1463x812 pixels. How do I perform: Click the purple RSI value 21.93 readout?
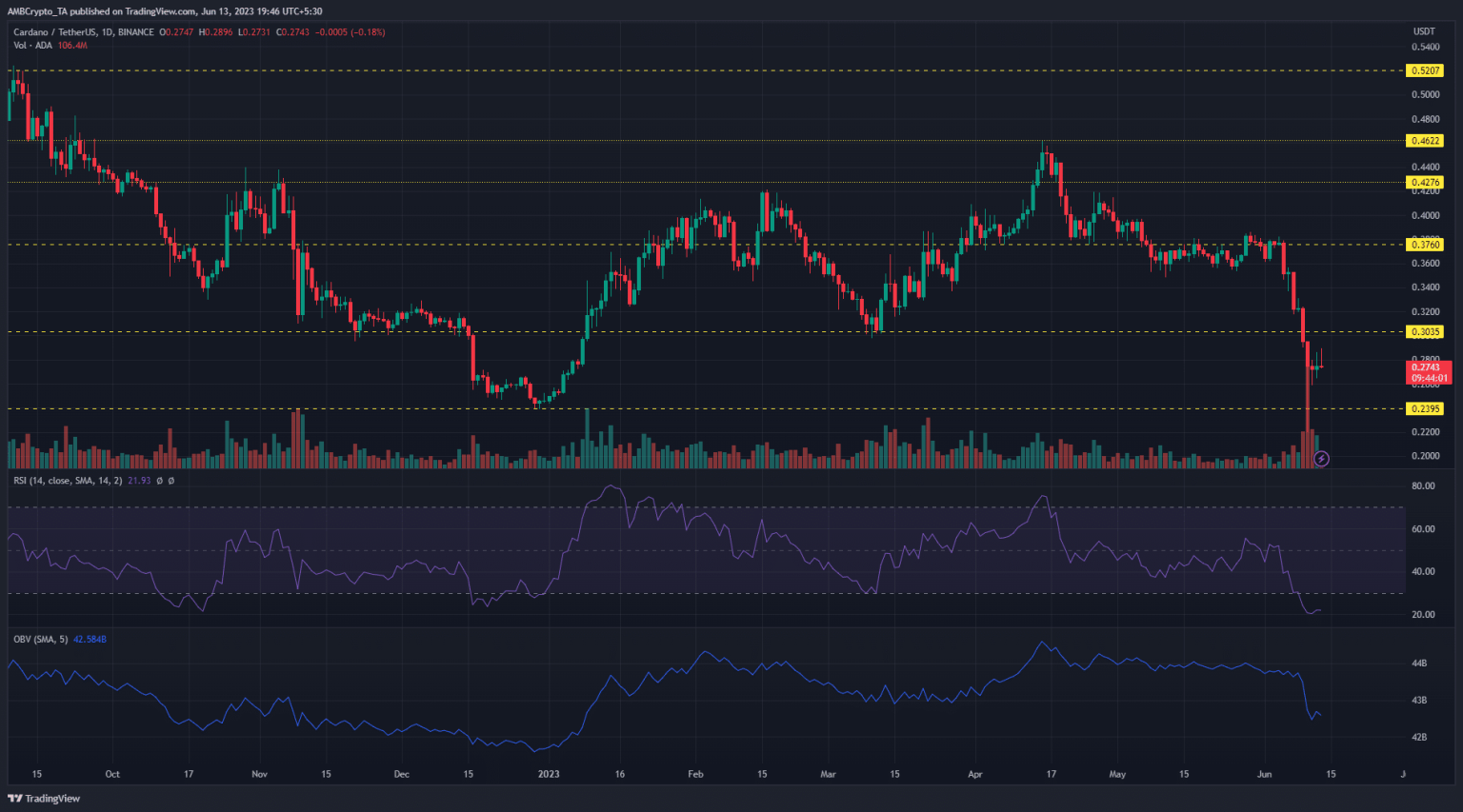(x=140, y=480)
